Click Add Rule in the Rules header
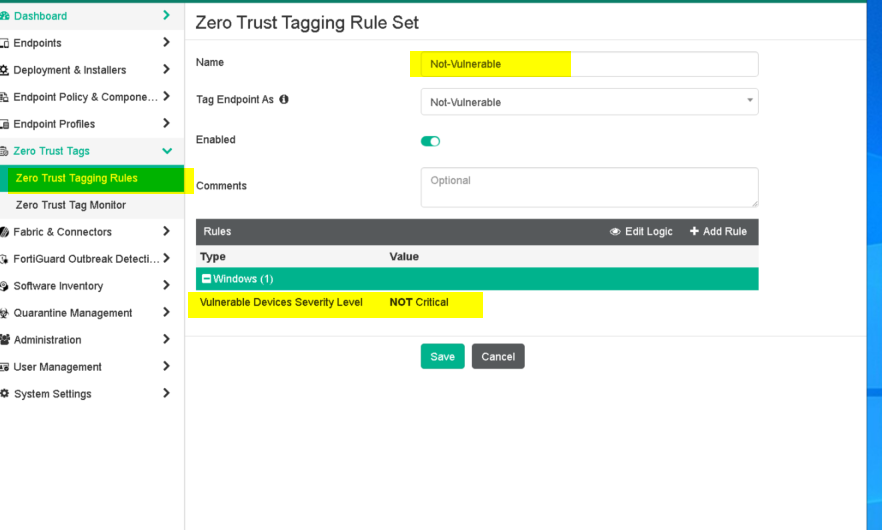The image size is (882, 530). click(718, 231)
